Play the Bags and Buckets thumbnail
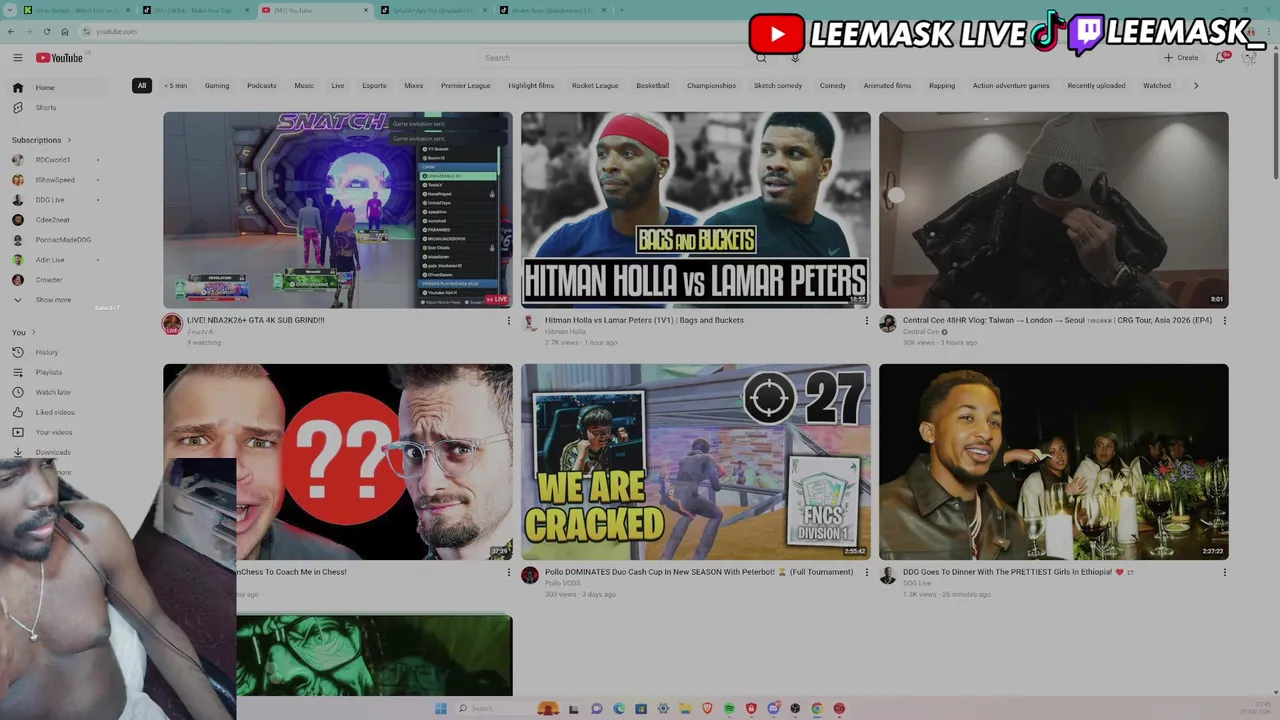Screen dimensions: 1280x720 (696, 210)
